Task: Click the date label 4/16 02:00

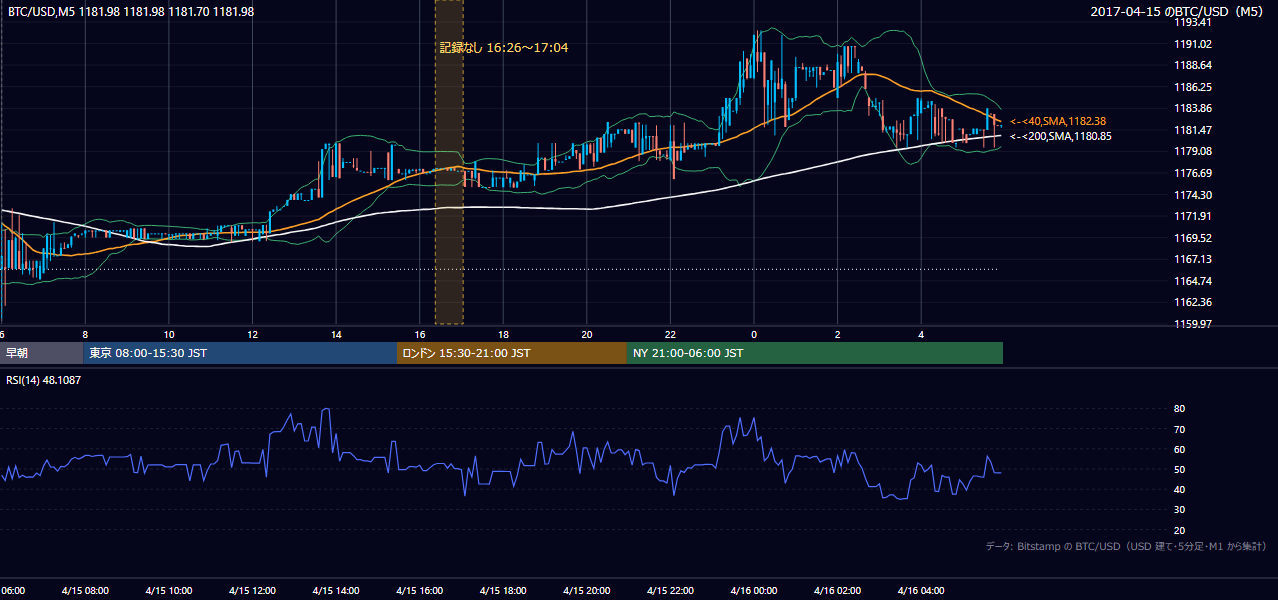Action: 837,591
